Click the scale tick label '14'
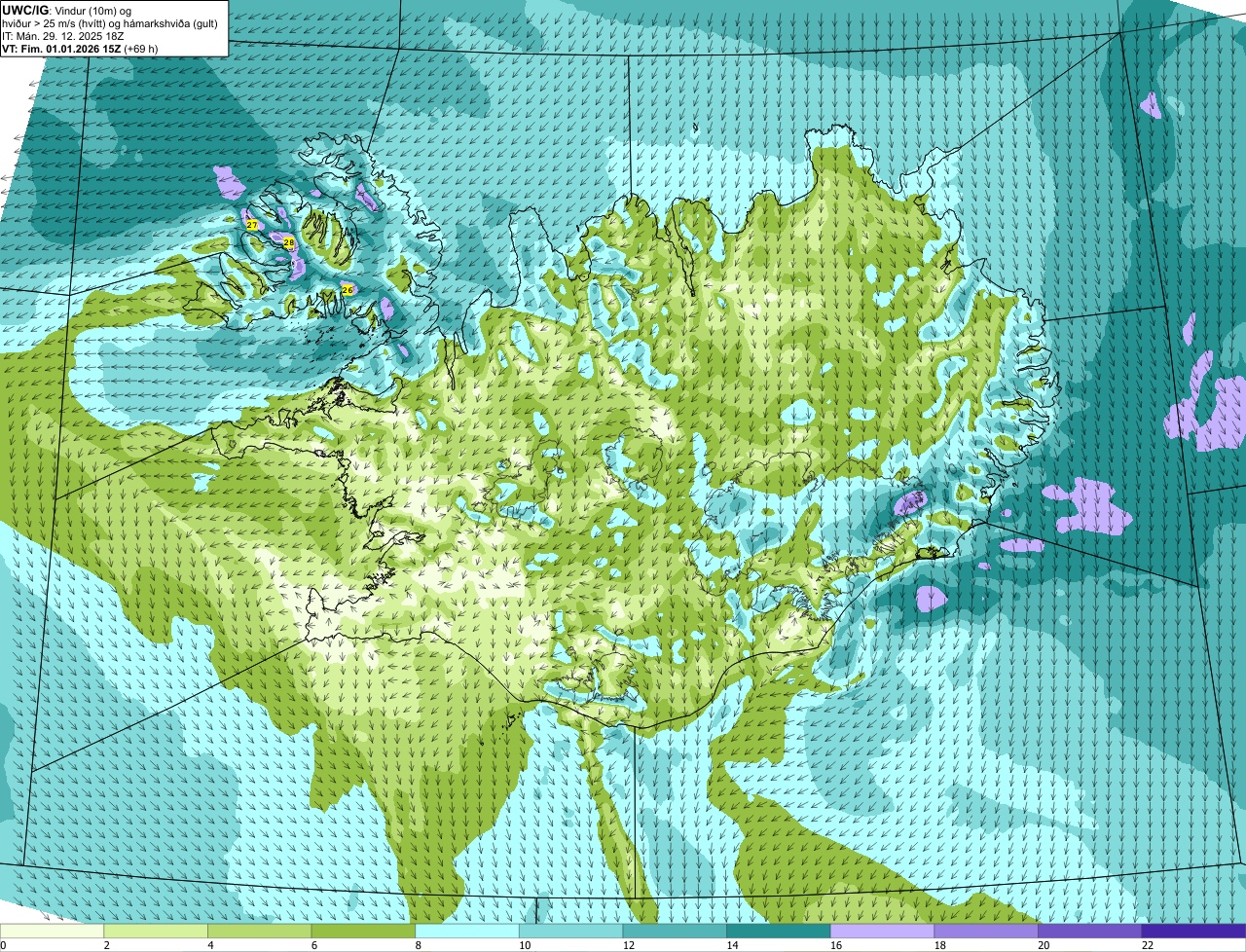The height and width of the screenshot is (952, 1246). click(732, 945)
